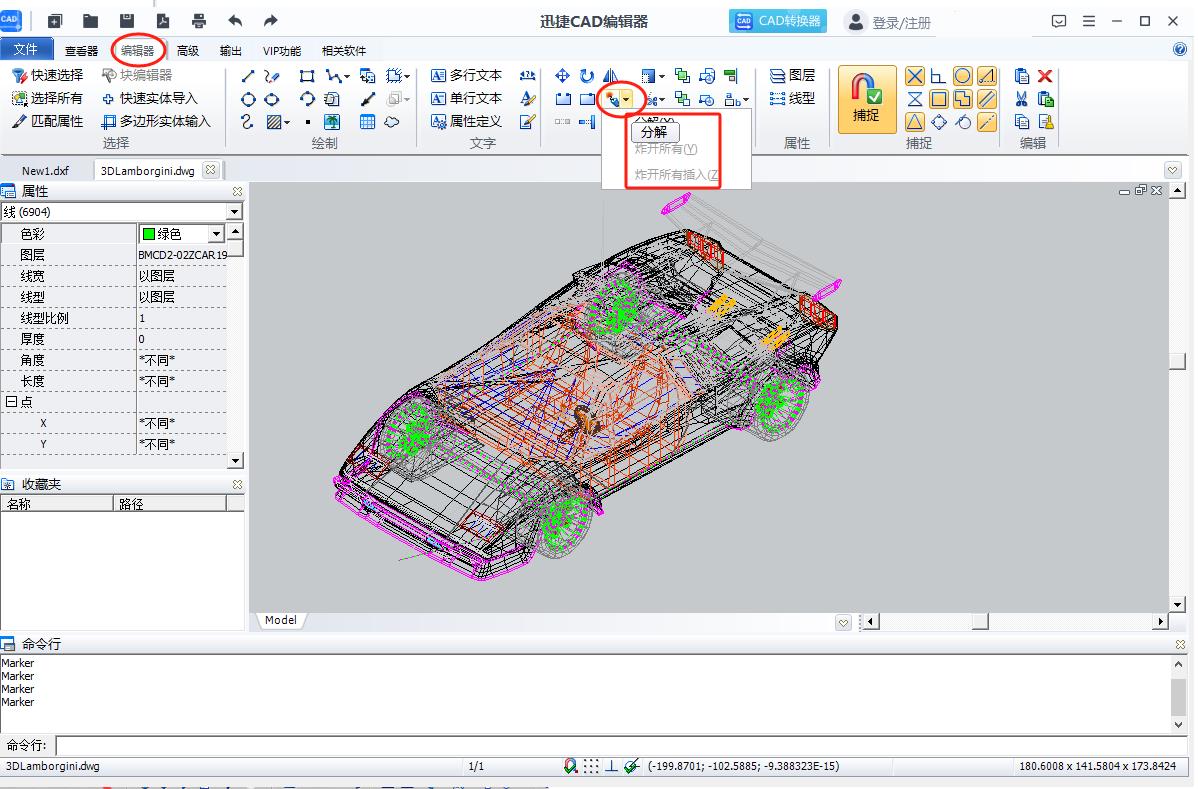
Task: Insert 多行文本 multiline text
Action: pyautogui.click(x=466, y=76)
